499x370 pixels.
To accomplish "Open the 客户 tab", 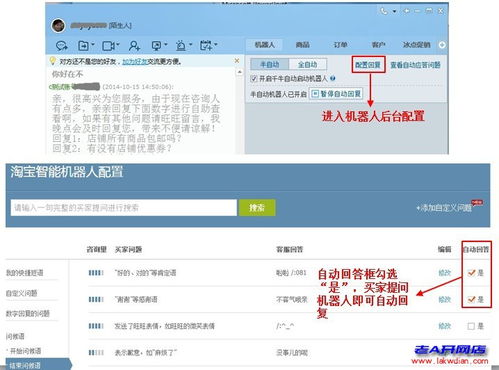I will click(x=378, y=45).
